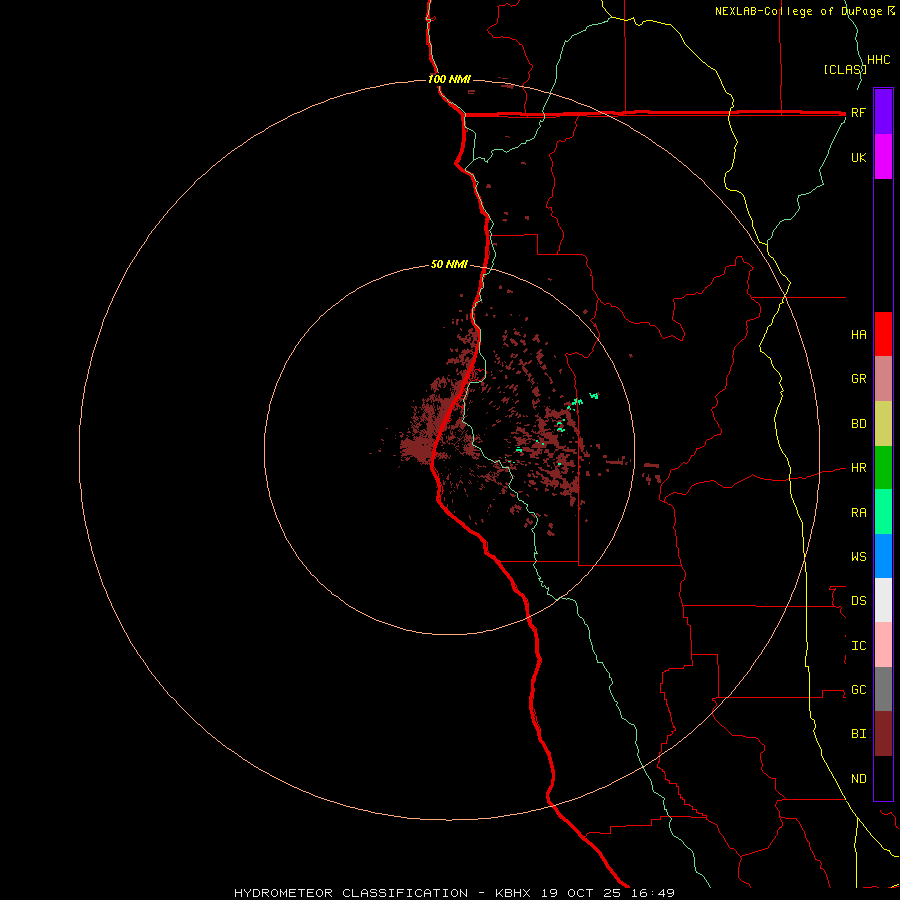Image resolution: width=900 pixels, height=900 pixels.
Task: Click the "RA" legend label
Action: click(858, 513)
